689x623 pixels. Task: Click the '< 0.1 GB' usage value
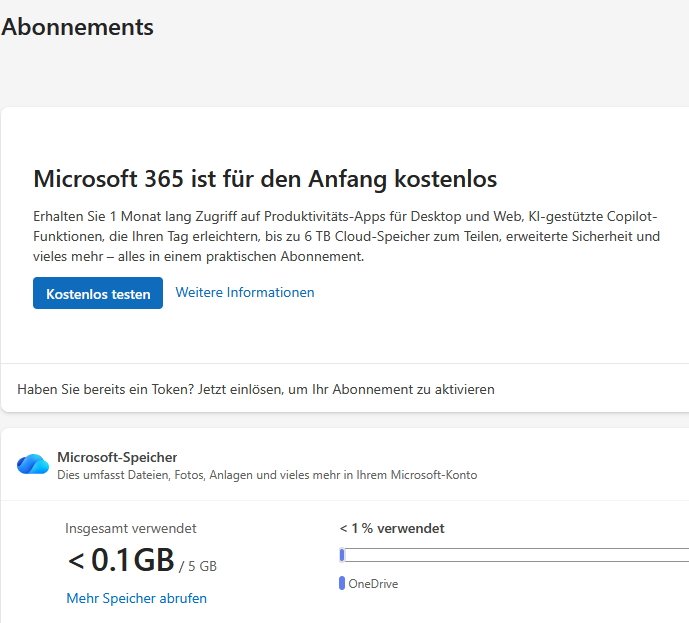[122, 560]
